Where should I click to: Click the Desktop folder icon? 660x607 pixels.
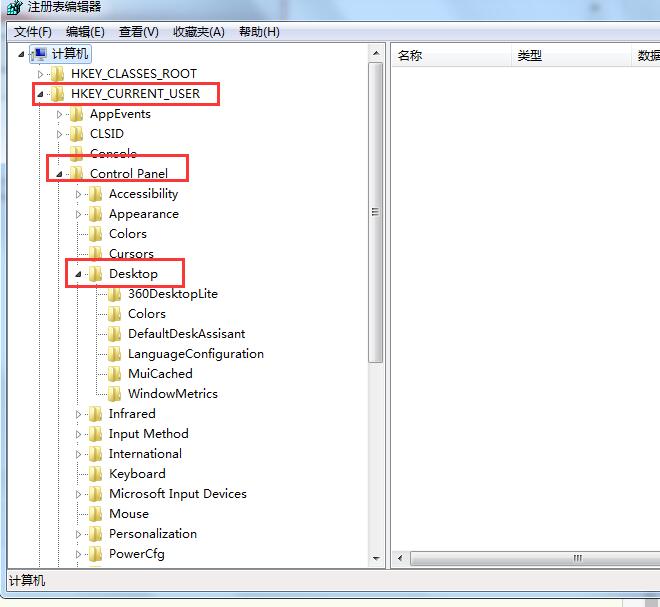[x=96, y=274]
